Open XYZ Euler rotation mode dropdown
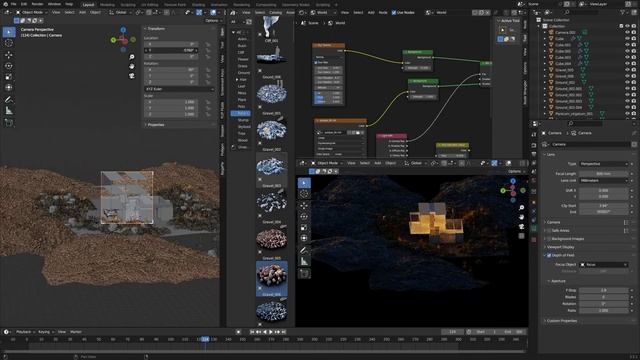Image resolution: width=640 pixels, height=360 pixels. pyautogui.click(x=179, y=89)
